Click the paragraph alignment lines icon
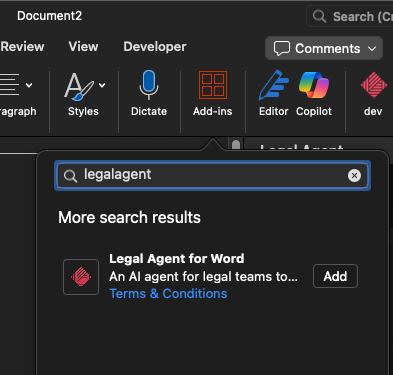 [10, 85]
